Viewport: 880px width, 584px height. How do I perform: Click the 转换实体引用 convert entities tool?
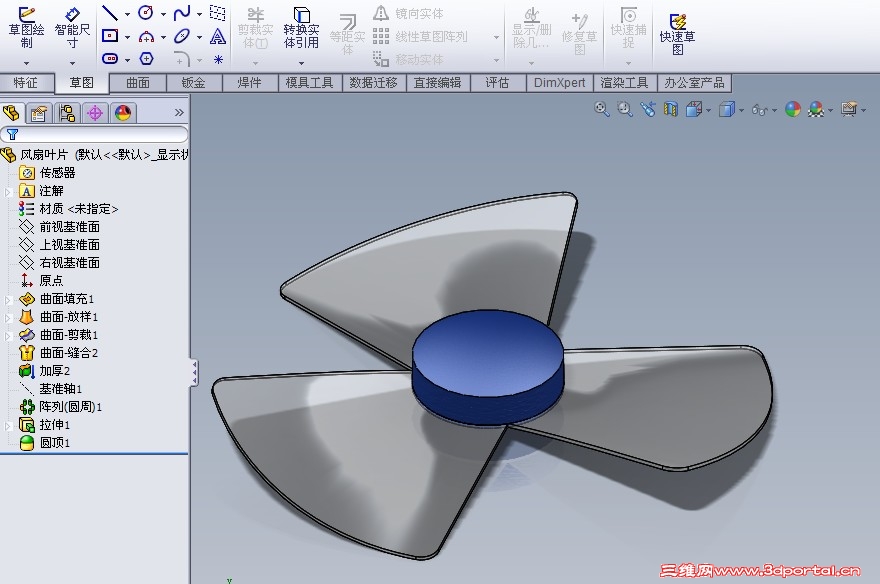coord(301,28)
